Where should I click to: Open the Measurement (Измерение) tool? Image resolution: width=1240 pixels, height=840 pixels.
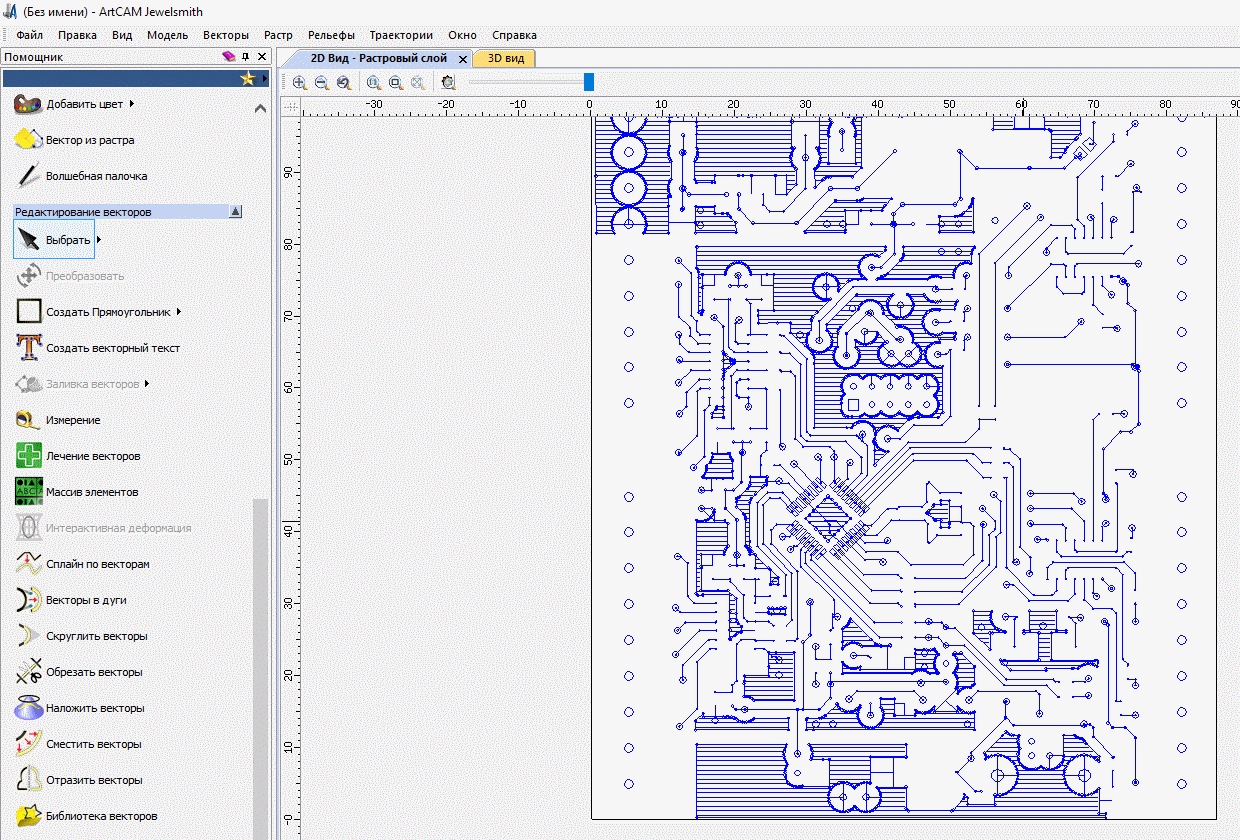[28, 420]
